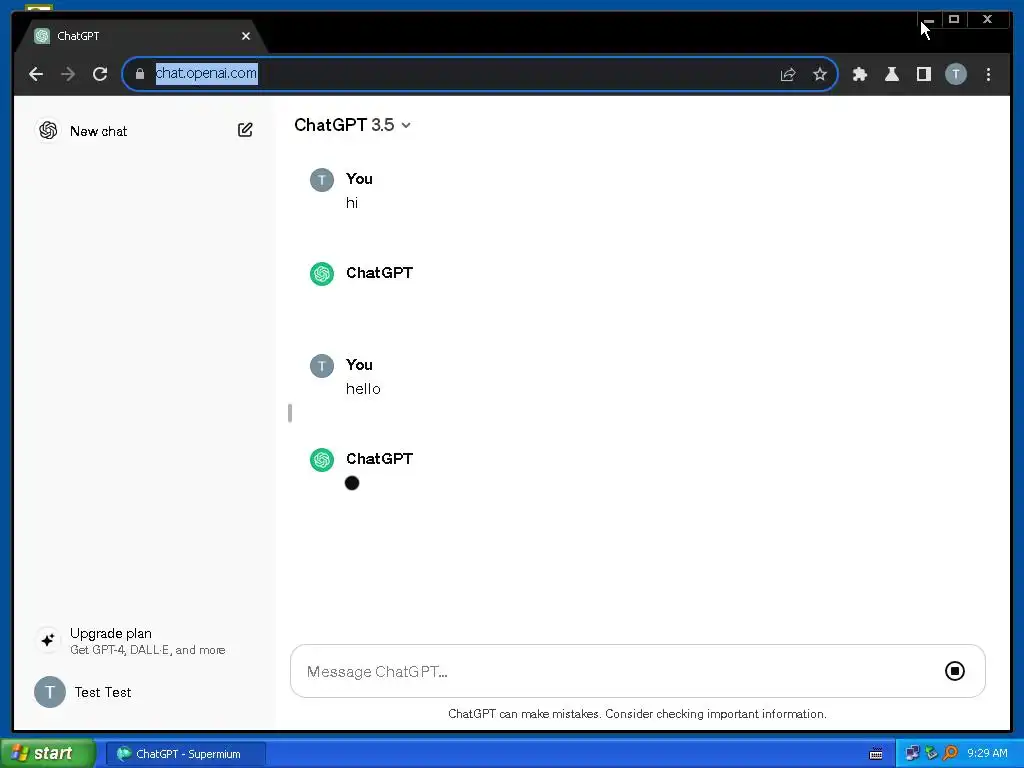The width and height of the screenshot is (1024, 768).
Task: Maximize the Supermium browser window
Action: pos(953,20)
